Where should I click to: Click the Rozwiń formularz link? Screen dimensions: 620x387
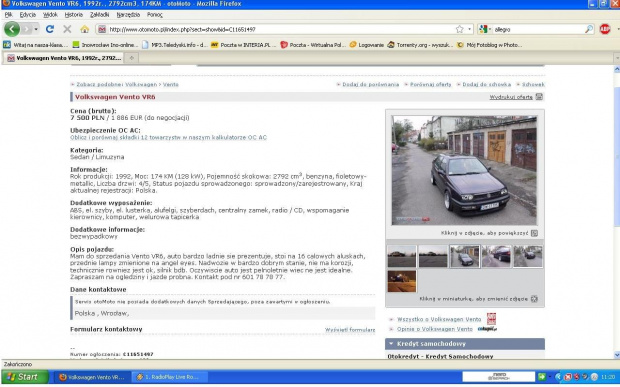click(350, 330)
